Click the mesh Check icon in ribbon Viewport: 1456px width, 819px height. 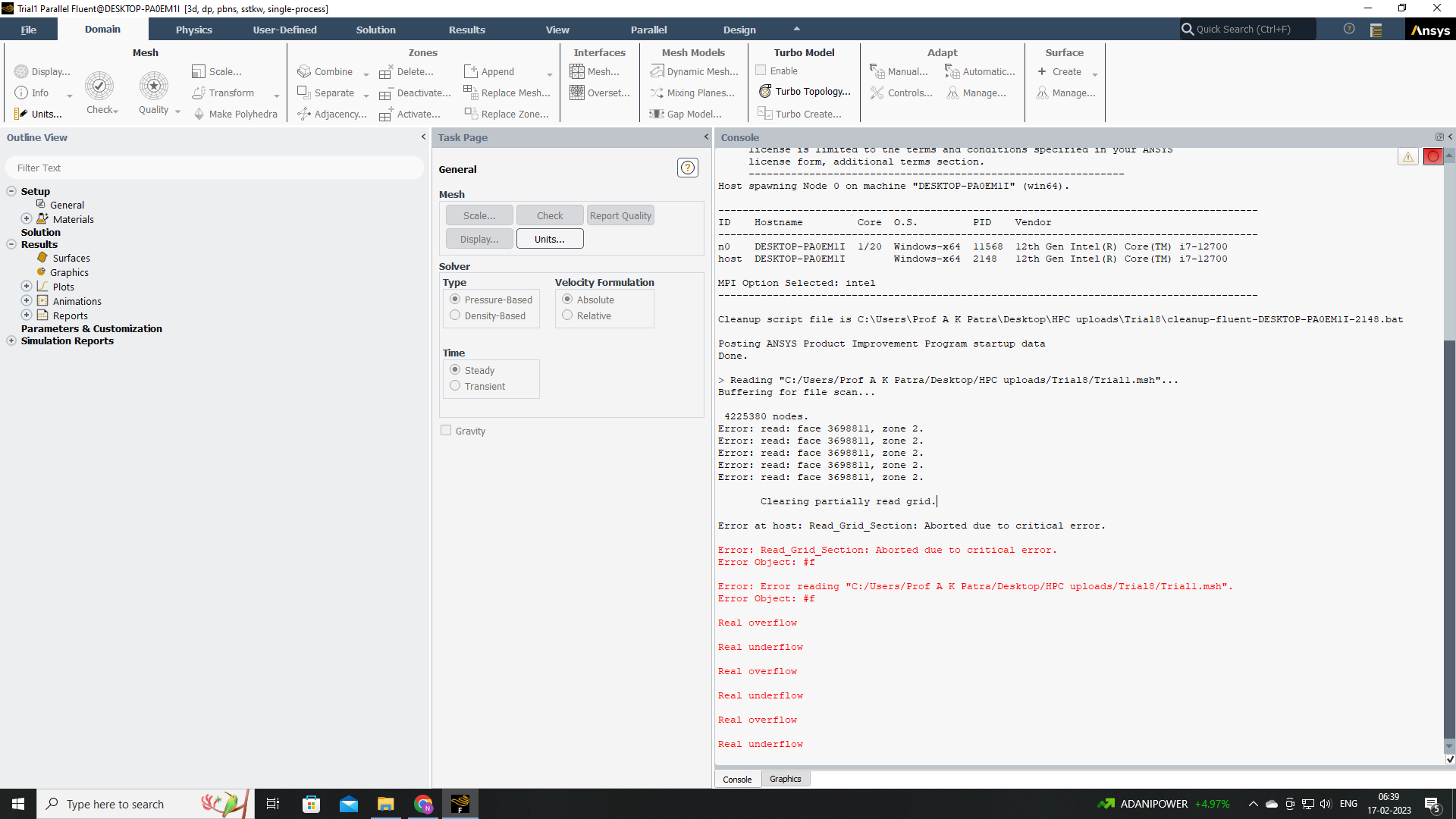pos(99,86)
